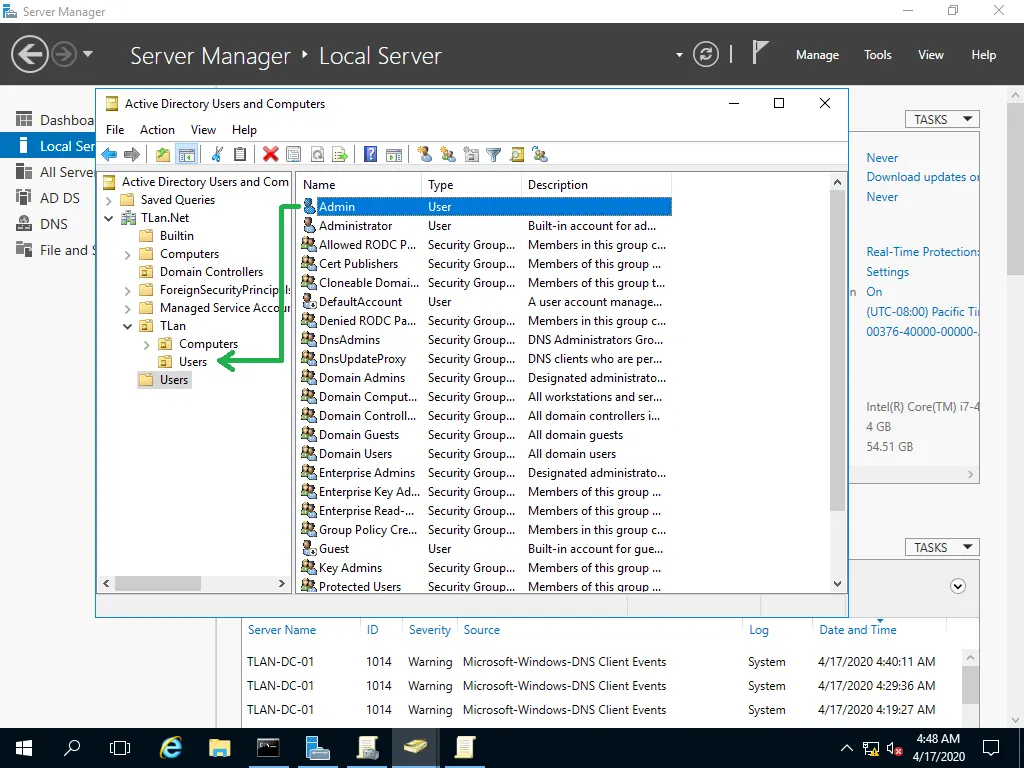The width and height of the screenshot is (1024, 768).
Task: Click the Export List icon
Action: pyautogui.click(x=340, y=155)
